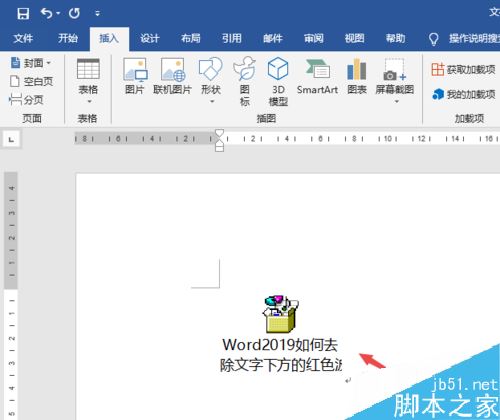Click the 3D 模型 cube icon
This screenshot has width=500, height=420.
tap(278, 68)
